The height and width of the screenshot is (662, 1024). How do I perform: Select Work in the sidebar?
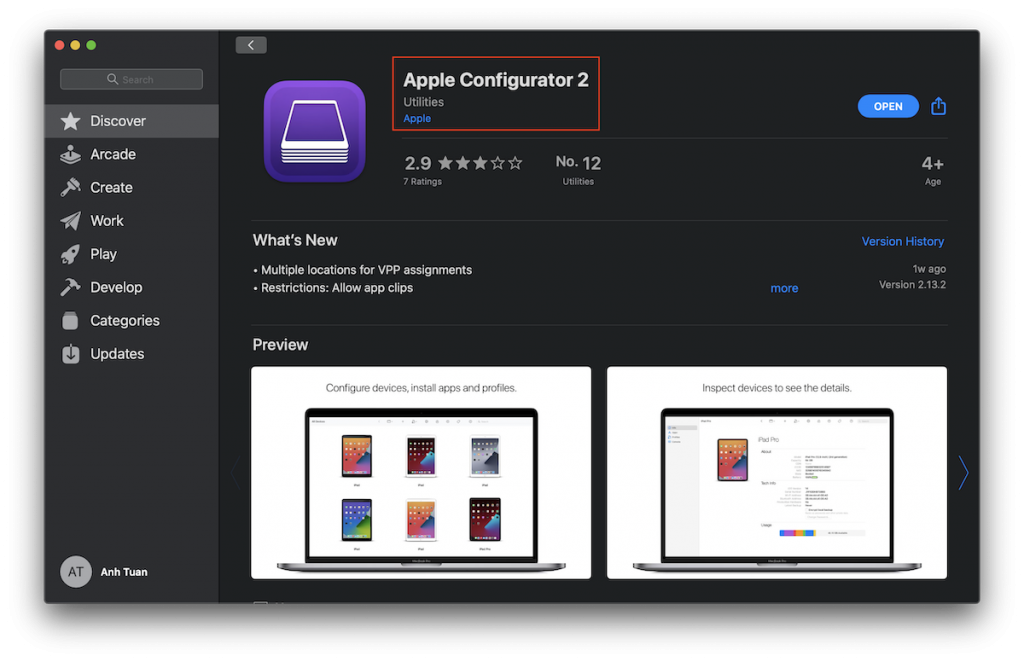106,220
